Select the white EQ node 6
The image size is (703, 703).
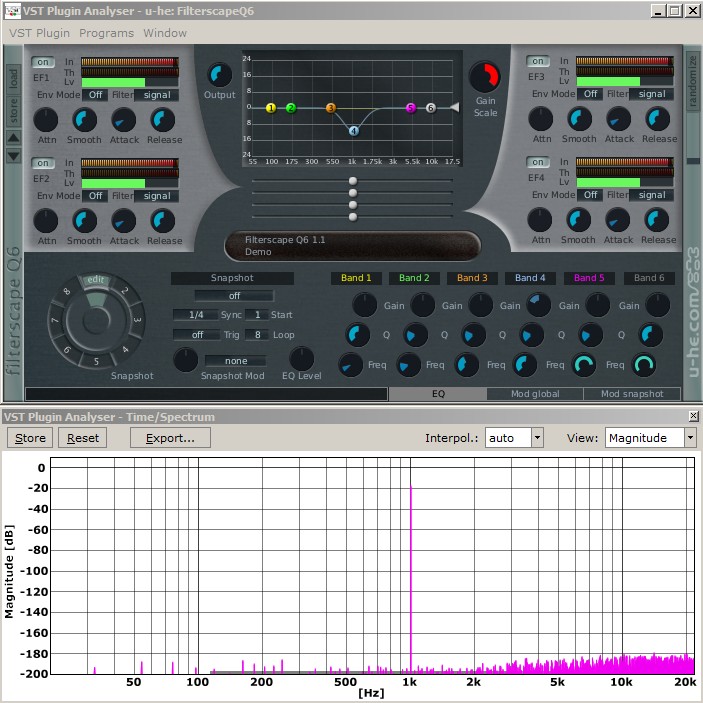pos(430,108)
